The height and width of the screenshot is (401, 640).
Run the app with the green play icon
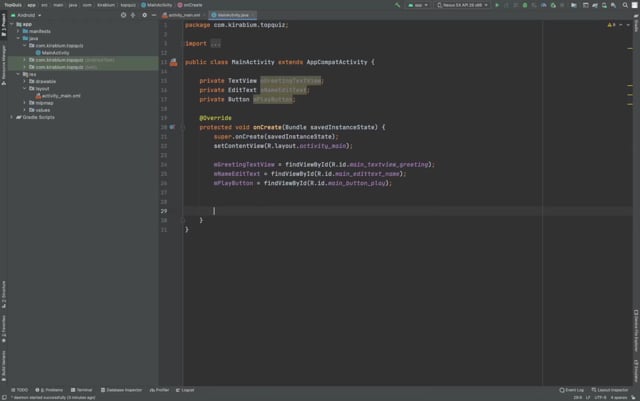pos(497,5)
